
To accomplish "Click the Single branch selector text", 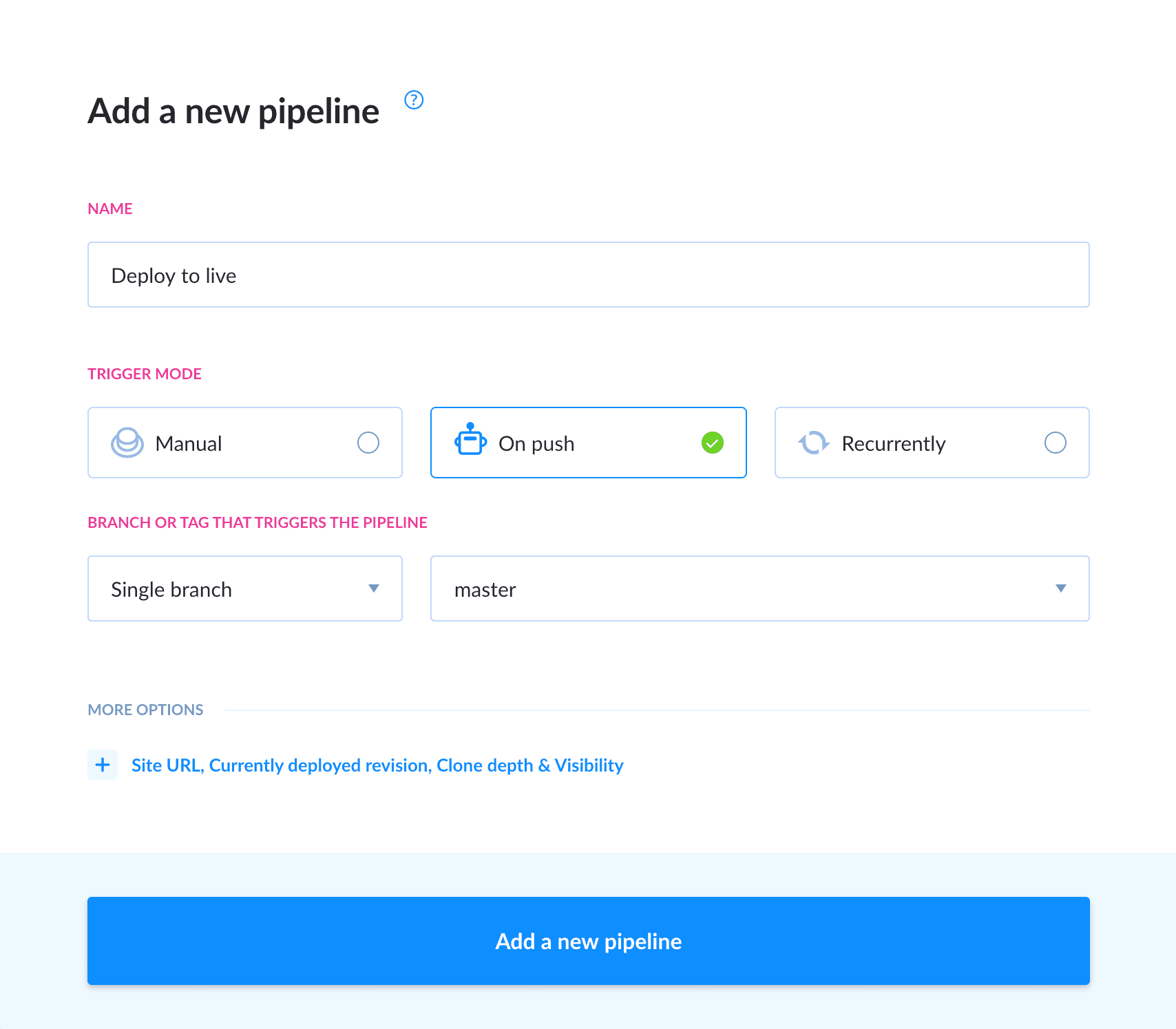I will coord(171,590).
